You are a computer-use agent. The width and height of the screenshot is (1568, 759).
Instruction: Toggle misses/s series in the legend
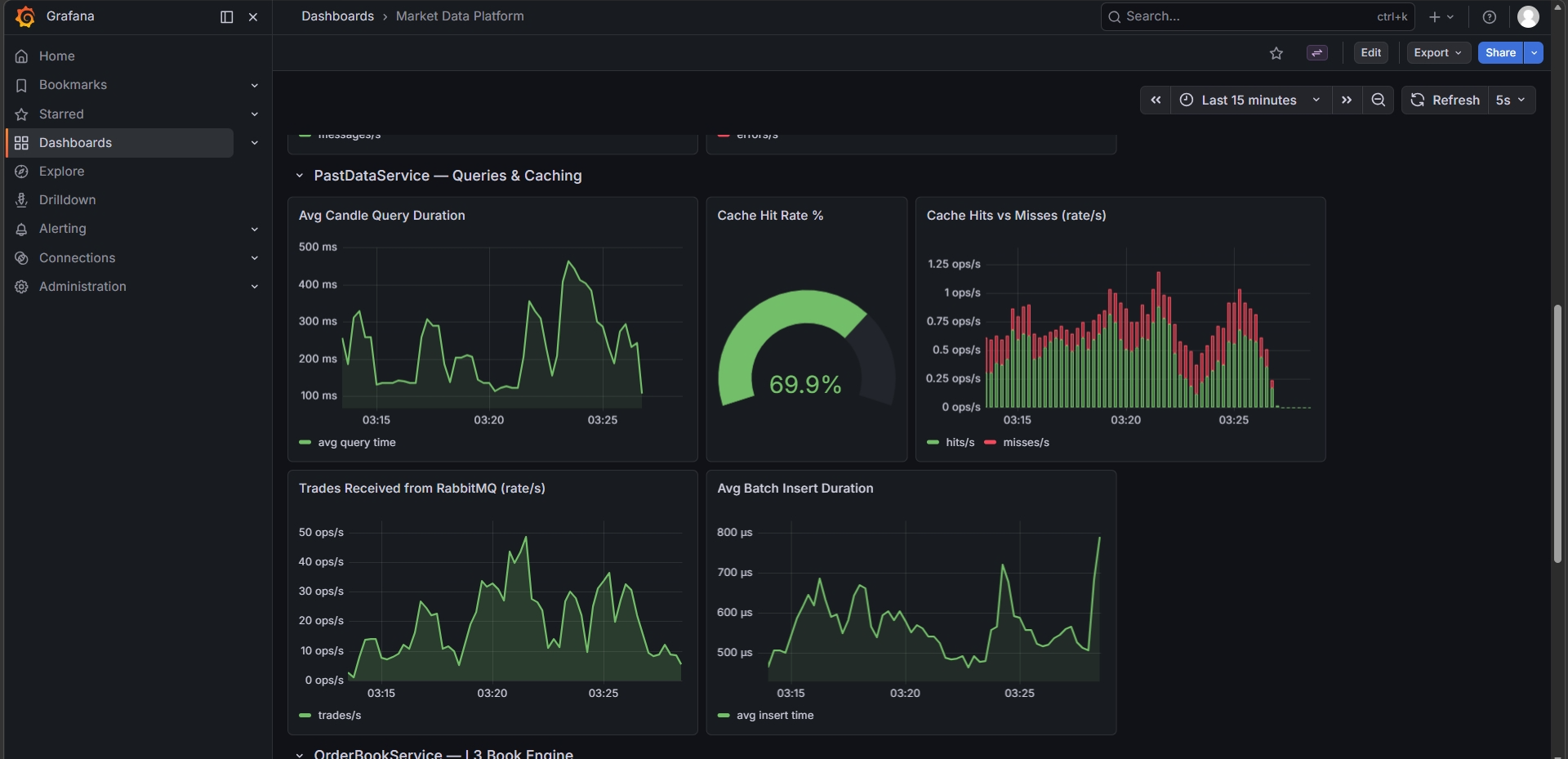tap(1017, 442)
